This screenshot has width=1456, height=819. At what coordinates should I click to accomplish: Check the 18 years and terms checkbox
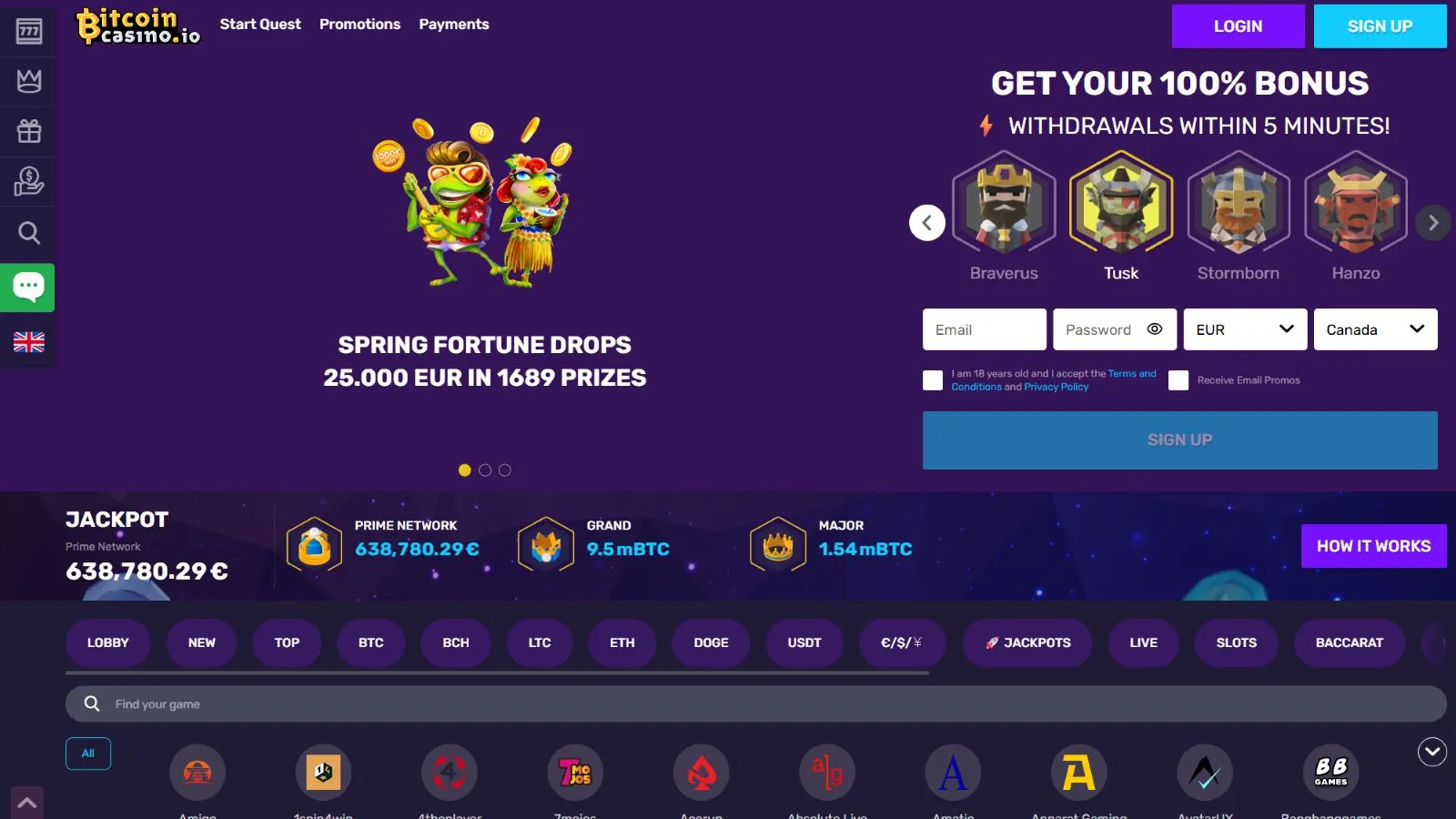coord(933,380)
